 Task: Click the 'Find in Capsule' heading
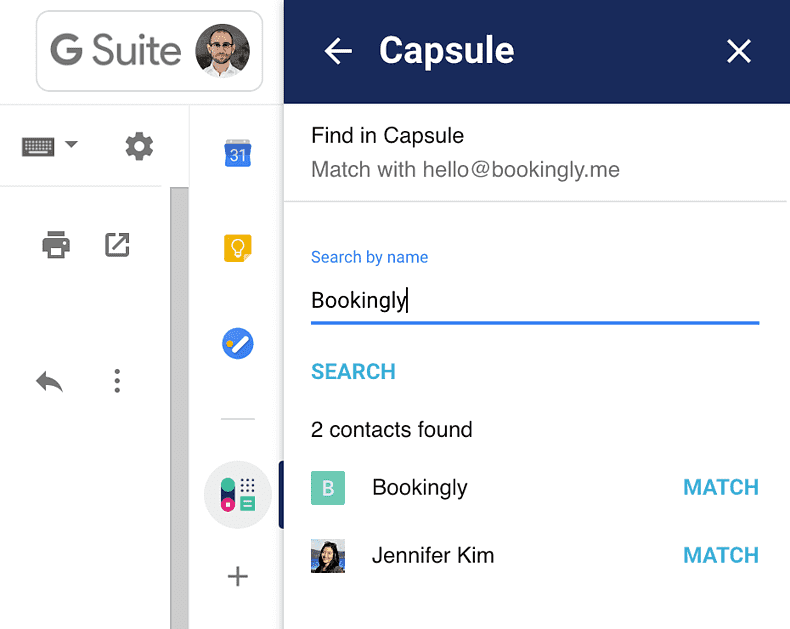tap(387, 136)
